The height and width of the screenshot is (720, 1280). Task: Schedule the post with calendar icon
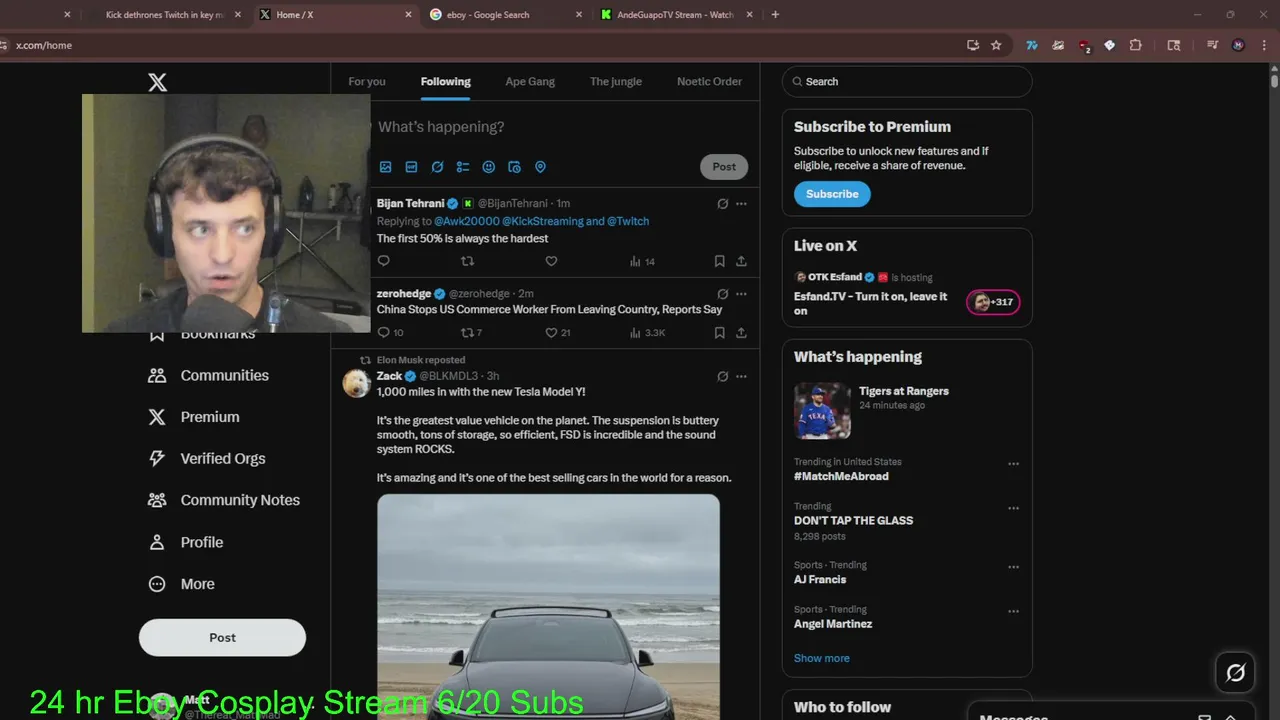coord(515,167)
